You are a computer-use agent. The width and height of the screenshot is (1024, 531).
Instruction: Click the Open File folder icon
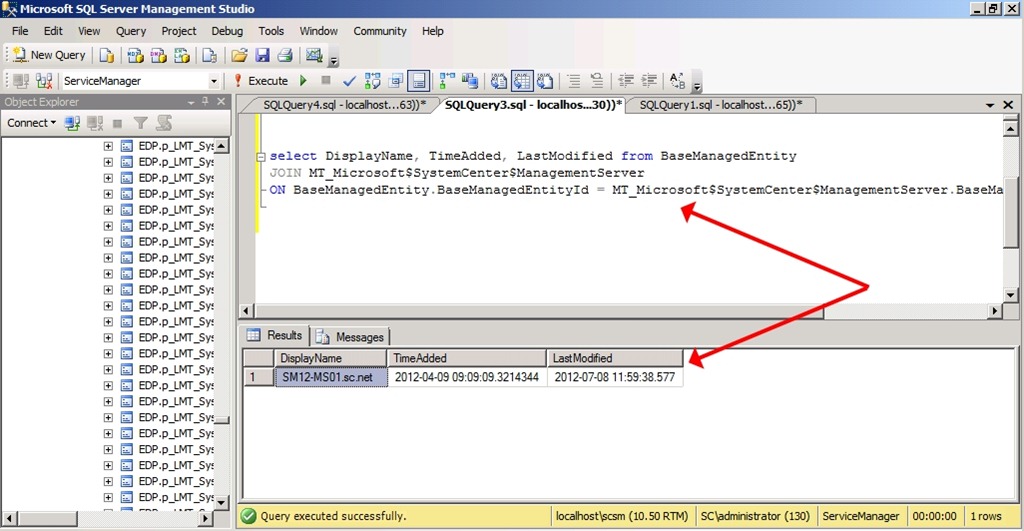click(x=239, y=55)
